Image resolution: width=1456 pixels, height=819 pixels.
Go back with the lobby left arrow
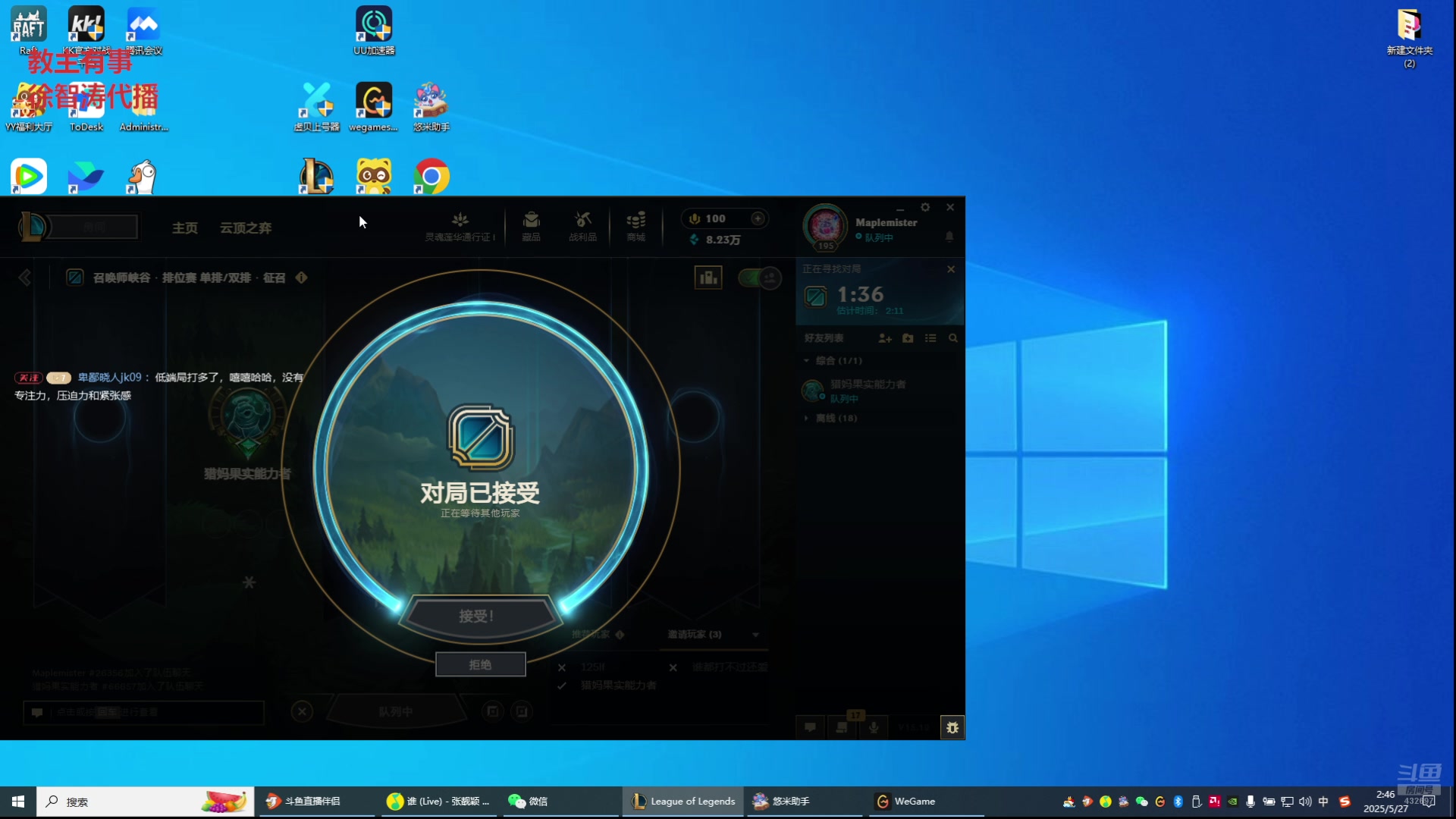click(24, 278)
